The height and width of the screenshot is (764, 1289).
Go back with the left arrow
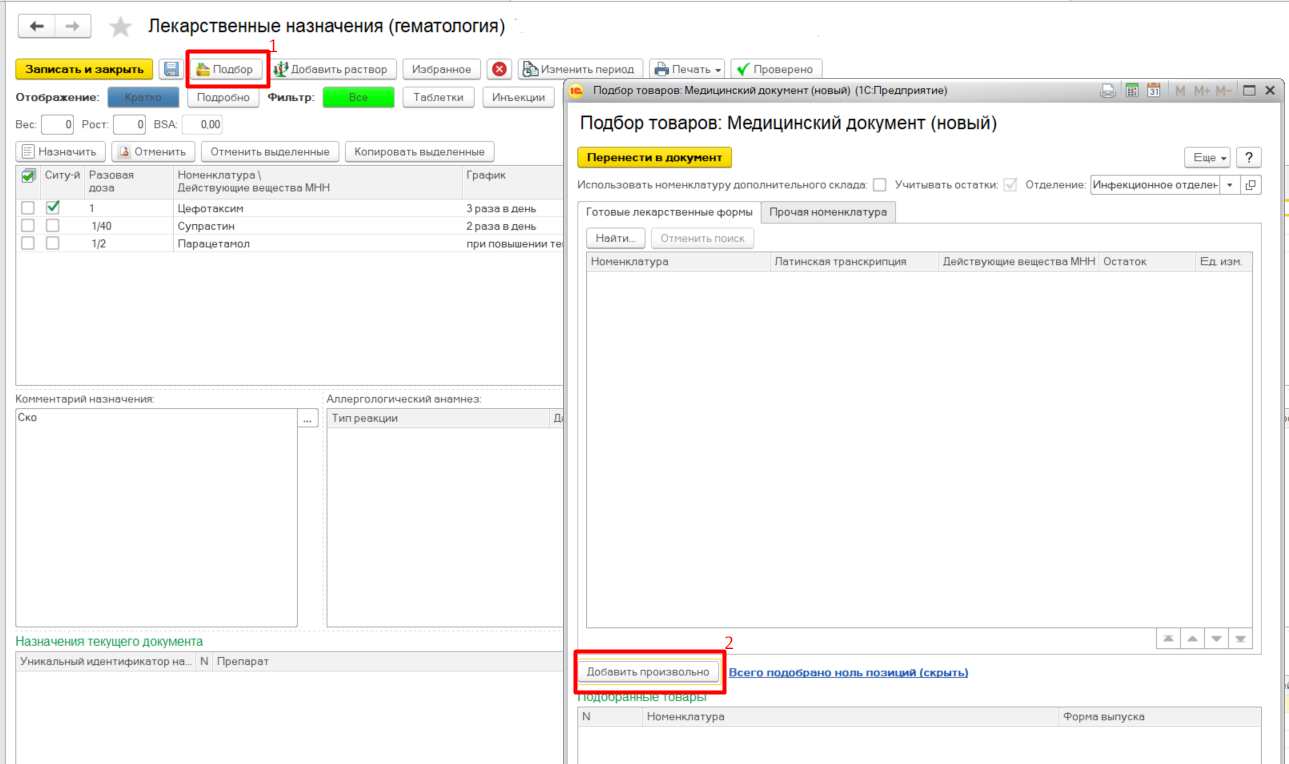[x=37, y=26]
